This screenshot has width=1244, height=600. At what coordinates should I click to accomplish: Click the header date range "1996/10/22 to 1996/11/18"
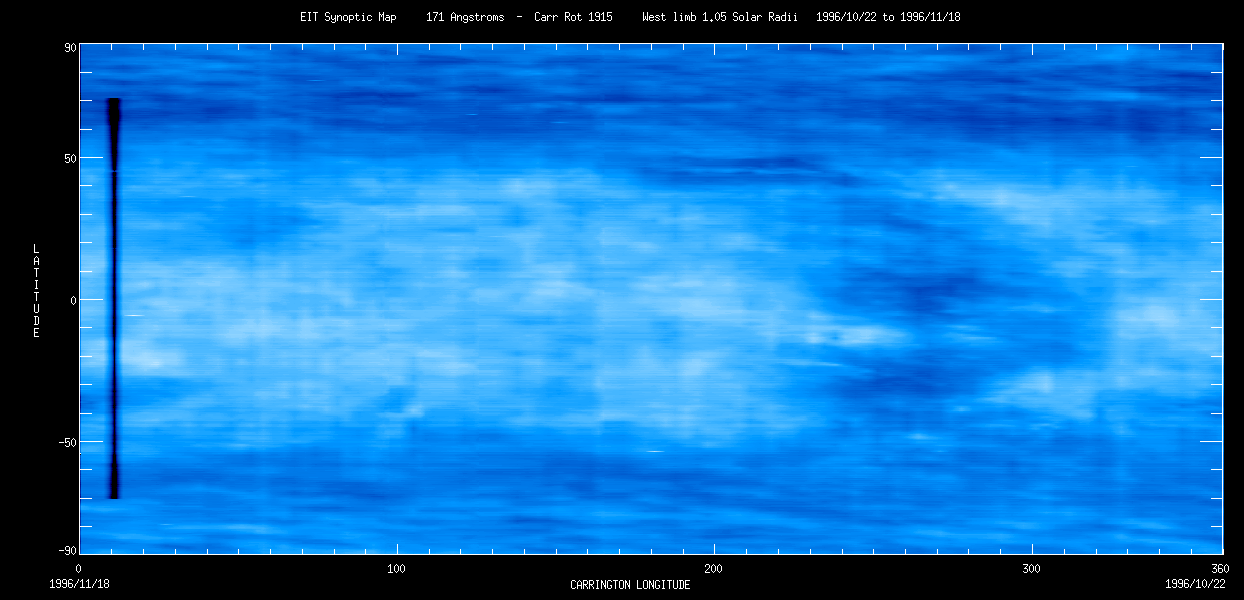[x=888, y=18]
